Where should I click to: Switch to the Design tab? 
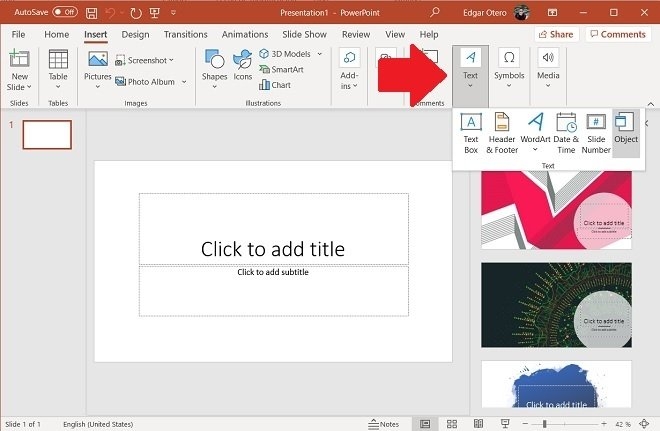(x=135, y=34)
